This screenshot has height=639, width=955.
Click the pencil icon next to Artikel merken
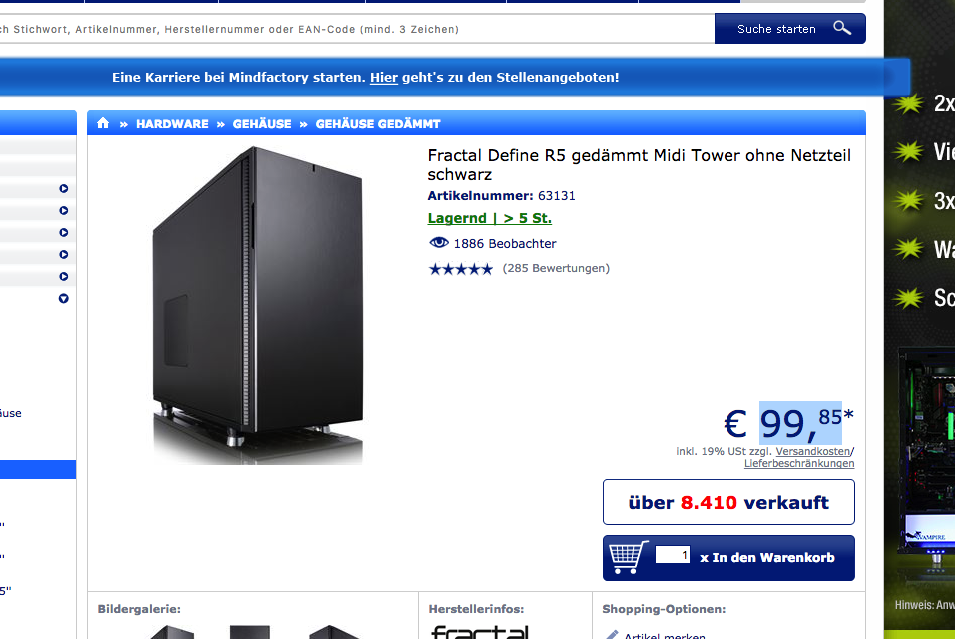611,635
